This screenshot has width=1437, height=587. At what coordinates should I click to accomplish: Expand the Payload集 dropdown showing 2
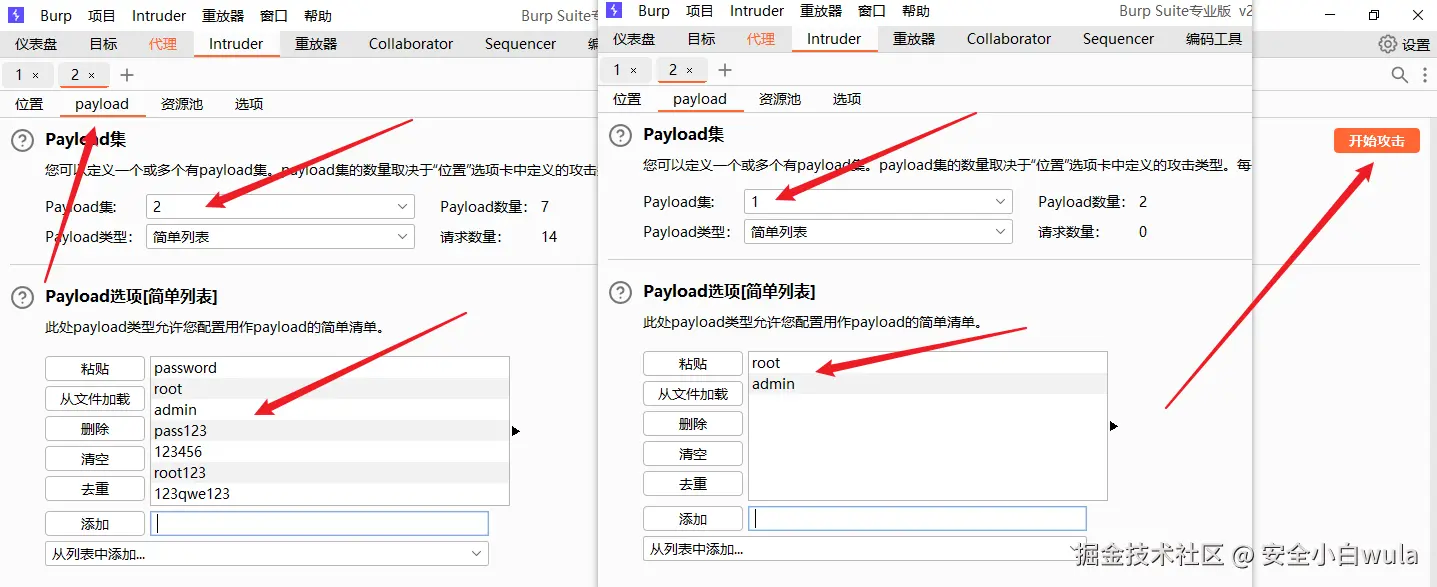point(280,207)
